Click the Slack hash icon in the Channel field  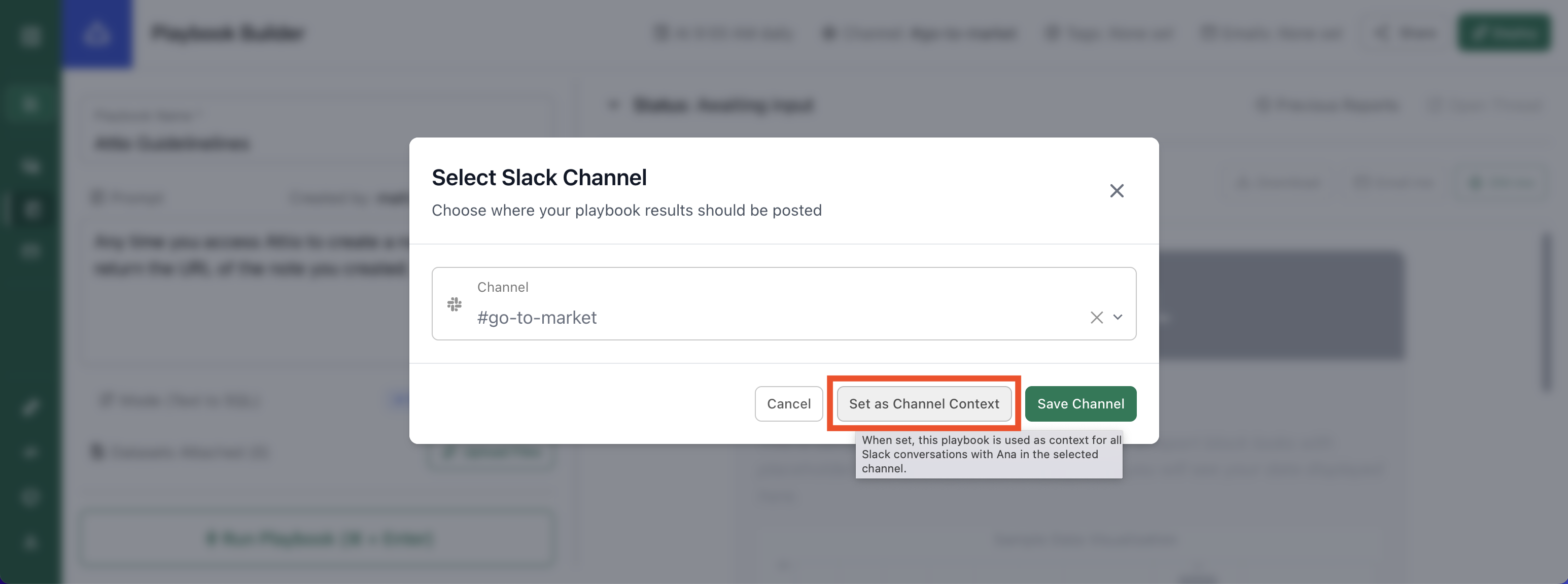(455, 303)
